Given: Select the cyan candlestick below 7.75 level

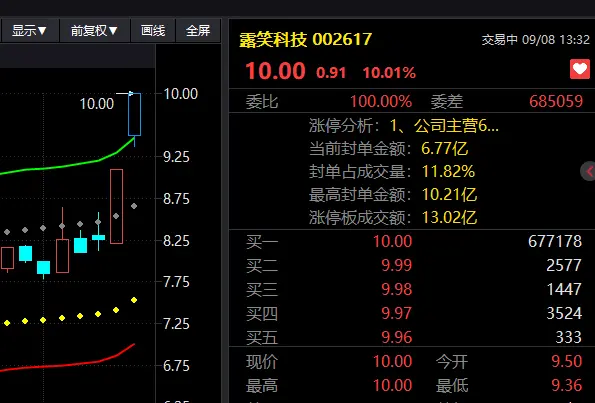Looking at the screenshot, I should click(x=44, y=268).
